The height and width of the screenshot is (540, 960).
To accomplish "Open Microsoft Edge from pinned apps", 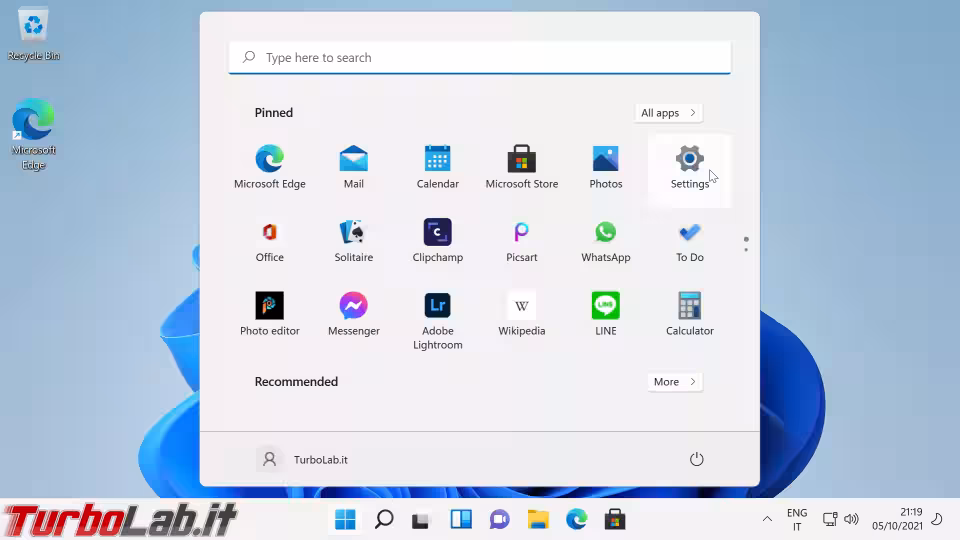I will [269, 167].
